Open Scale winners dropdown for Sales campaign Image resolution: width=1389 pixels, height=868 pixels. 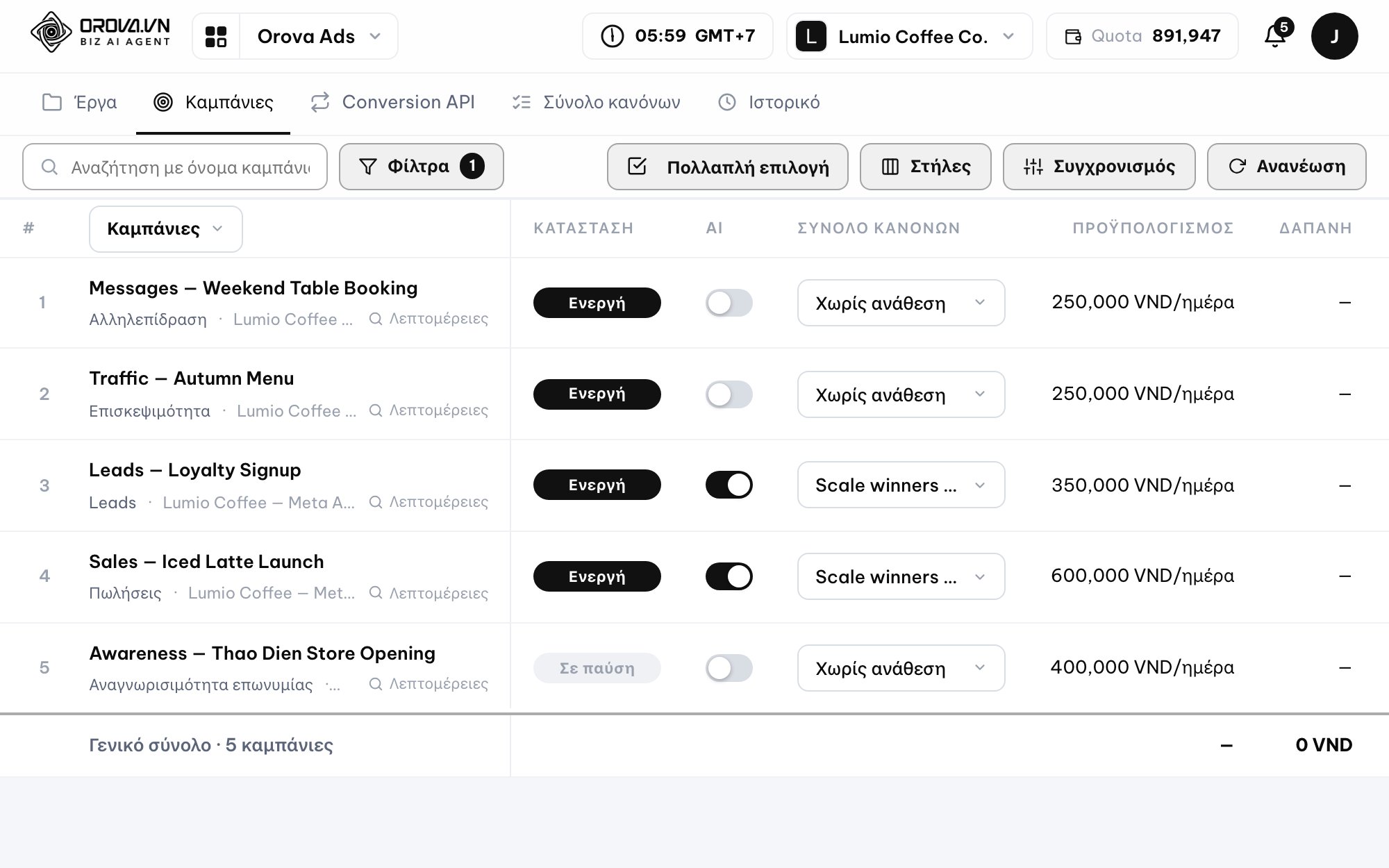point(901,576)
